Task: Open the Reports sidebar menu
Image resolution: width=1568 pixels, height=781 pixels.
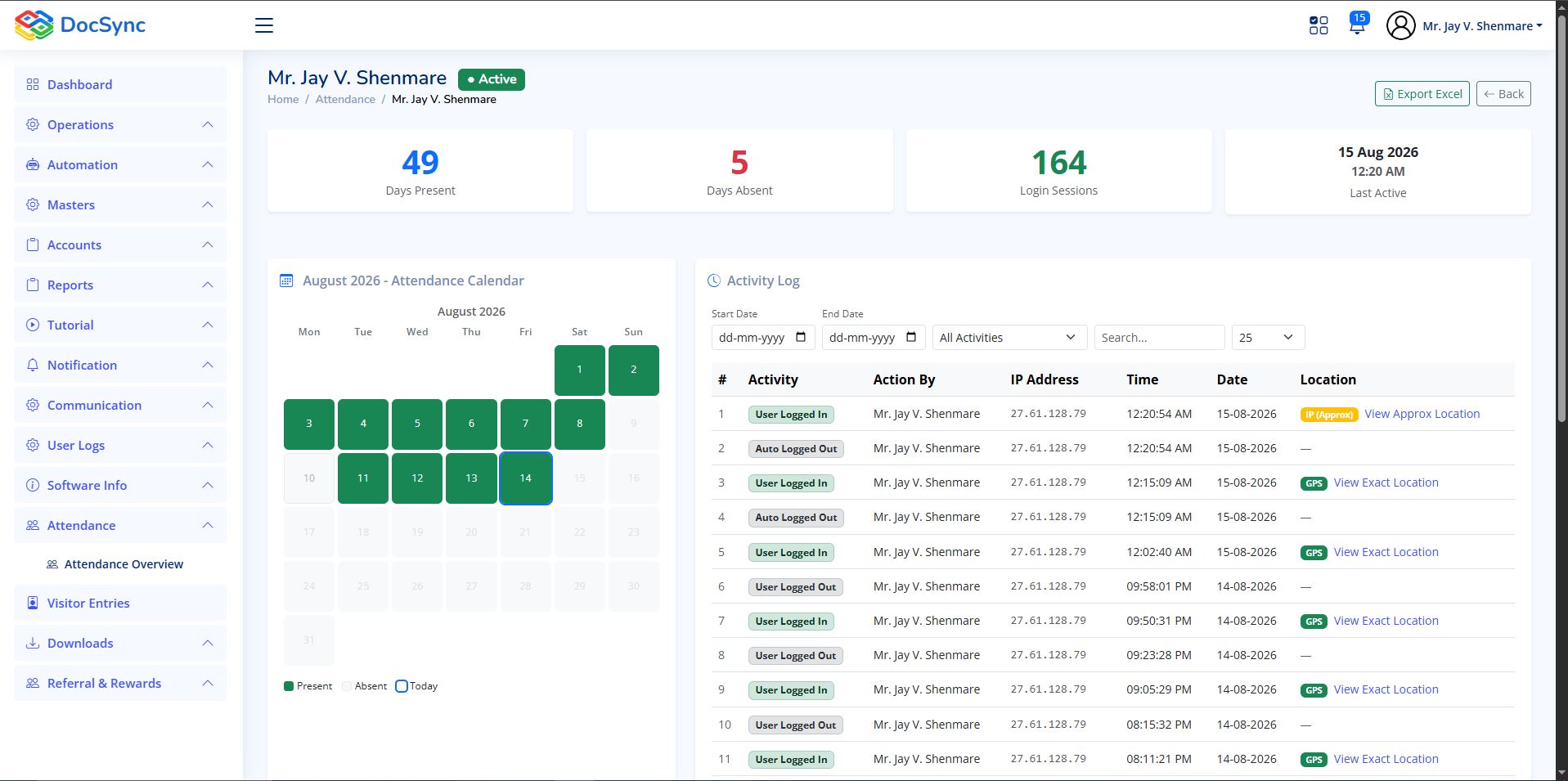Action: (120, 285)
